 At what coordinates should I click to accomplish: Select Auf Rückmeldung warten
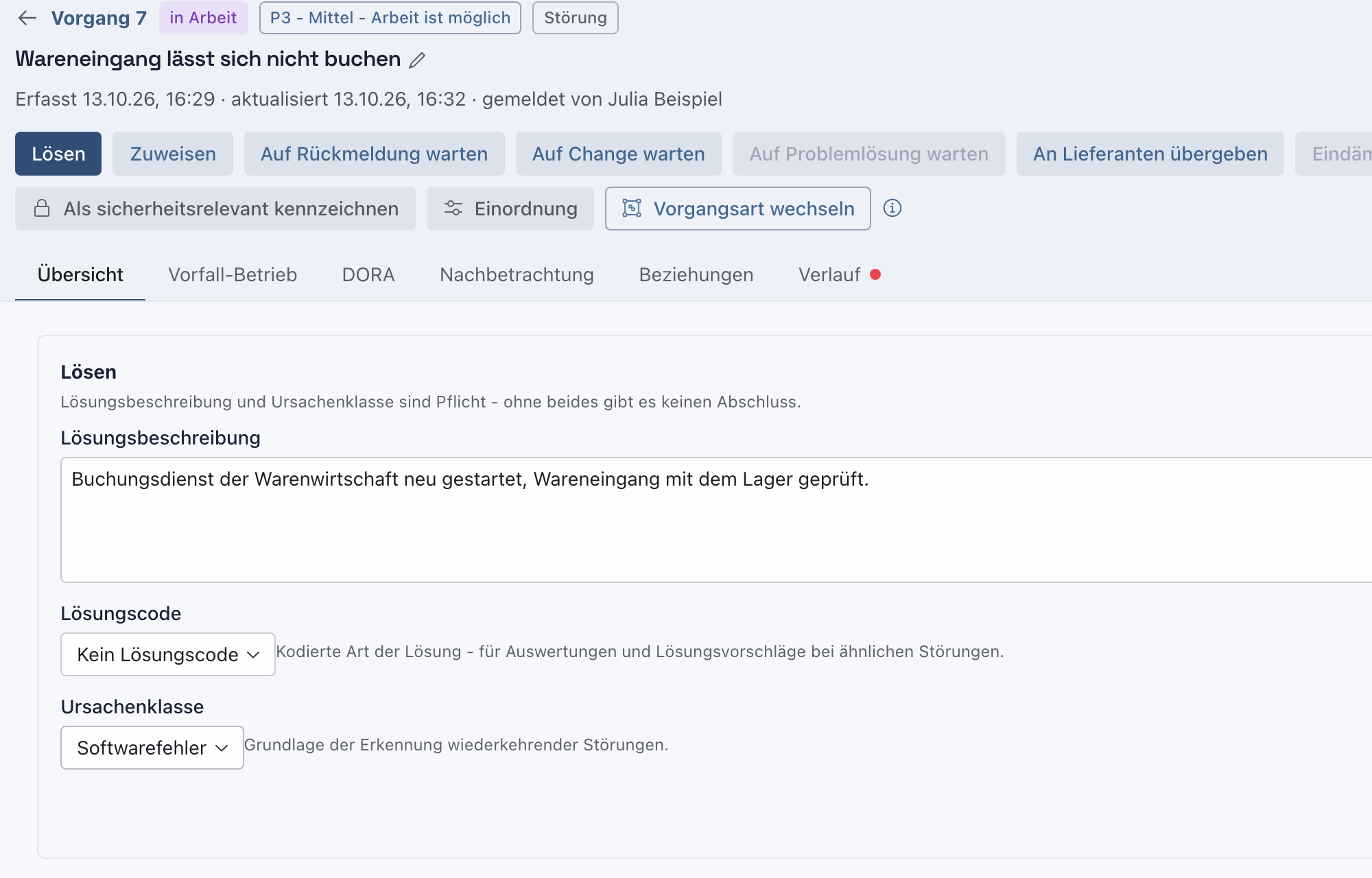click(374, 154)
